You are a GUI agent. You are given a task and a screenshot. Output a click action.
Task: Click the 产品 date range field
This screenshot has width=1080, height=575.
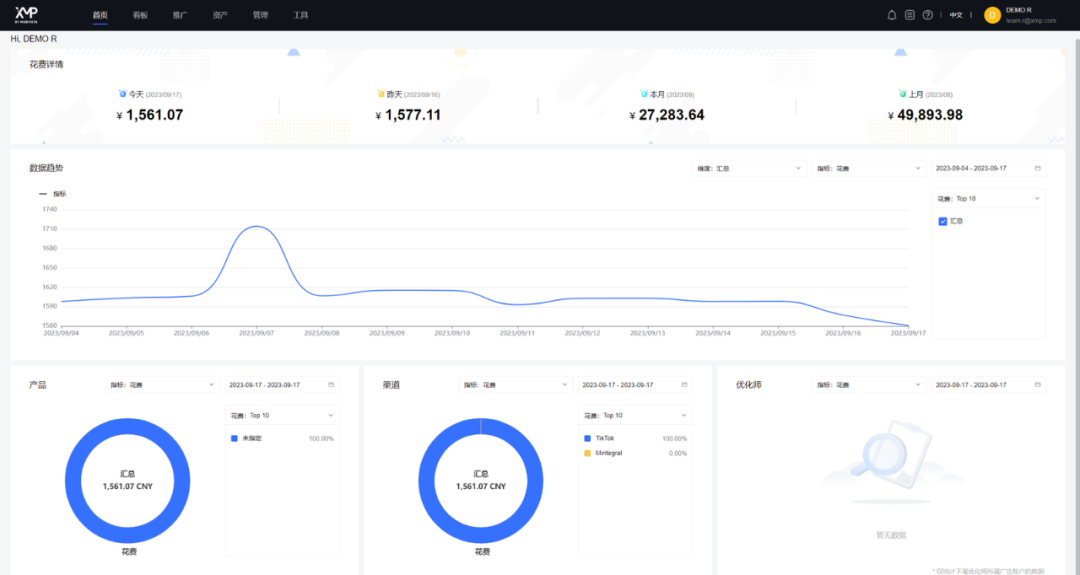(x=282, y=385)
